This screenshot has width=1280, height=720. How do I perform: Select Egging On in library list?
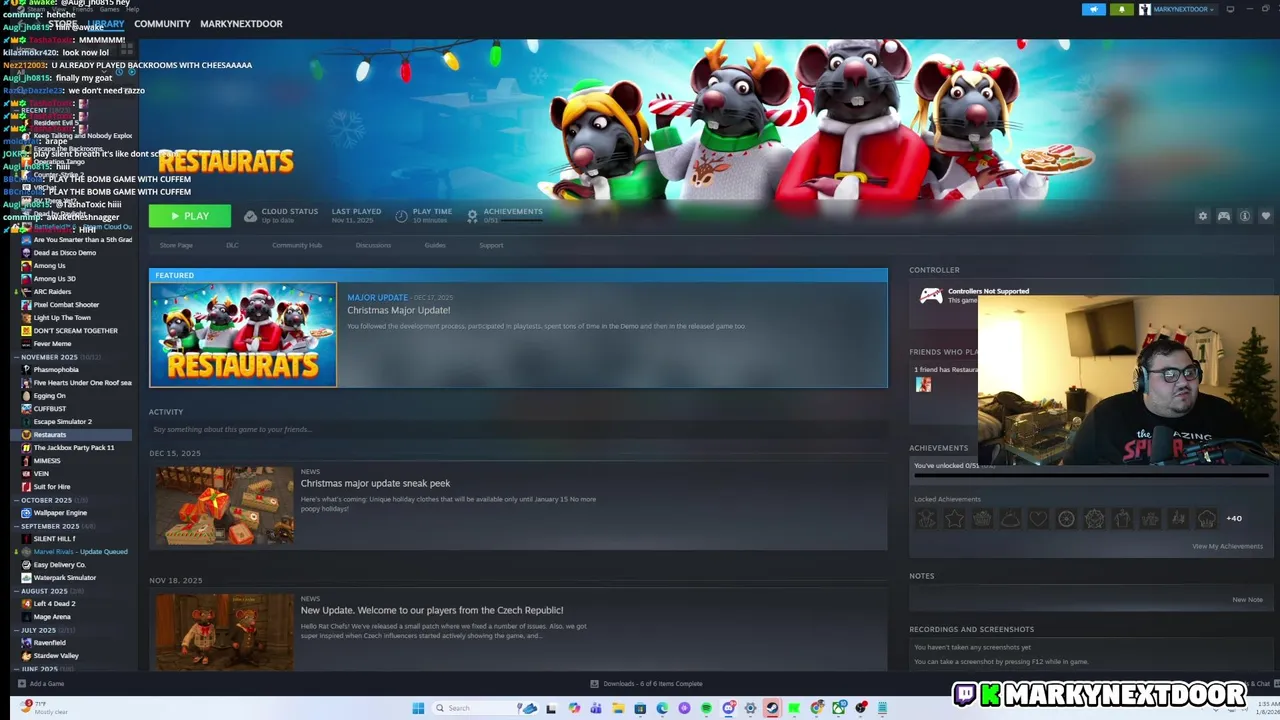[x=49, y=396]
